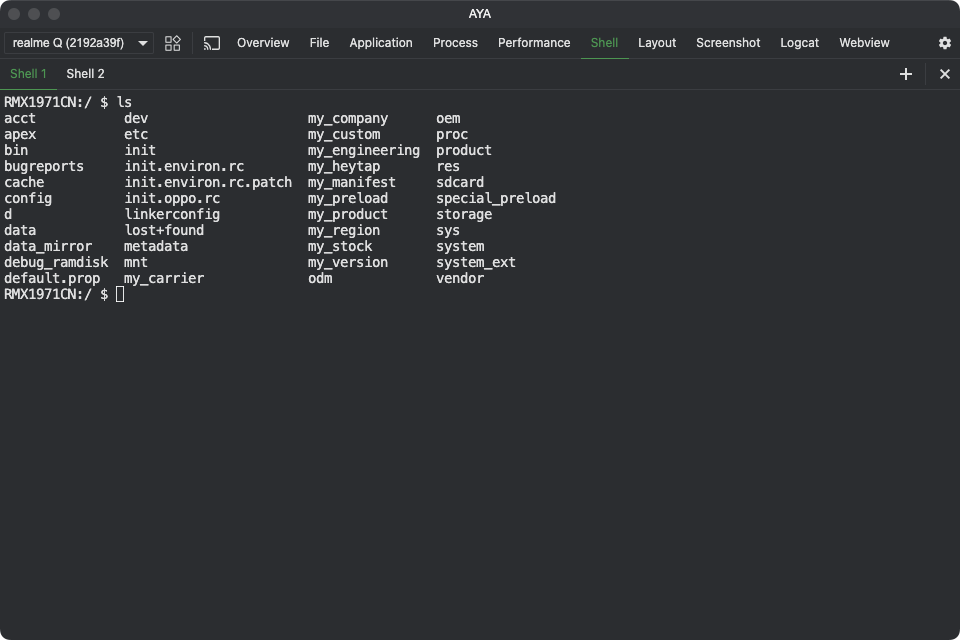Switch to Shell 2 tab
Image resolution: width=960 pixels, height=640 pixels.
tap(85, 74)
